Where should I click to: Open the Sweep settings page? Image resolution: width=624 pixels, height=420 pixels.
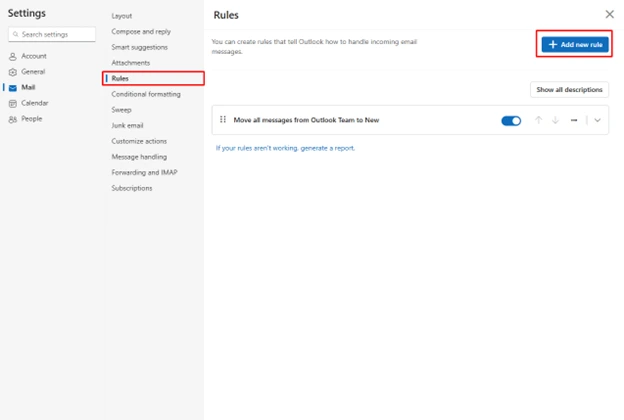pos(121,110)
